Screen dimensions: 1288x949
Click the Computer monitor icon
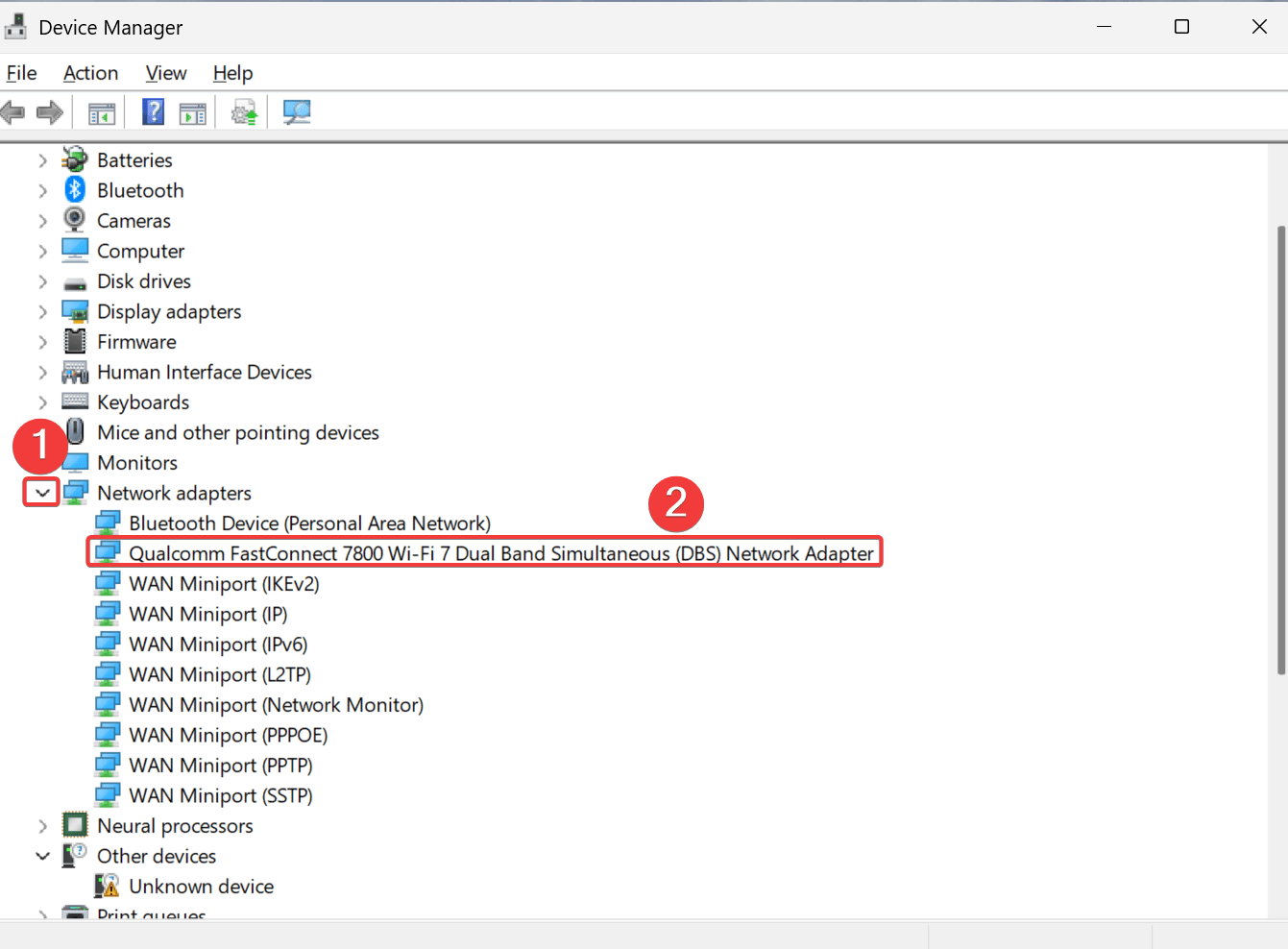coord(75,251)
